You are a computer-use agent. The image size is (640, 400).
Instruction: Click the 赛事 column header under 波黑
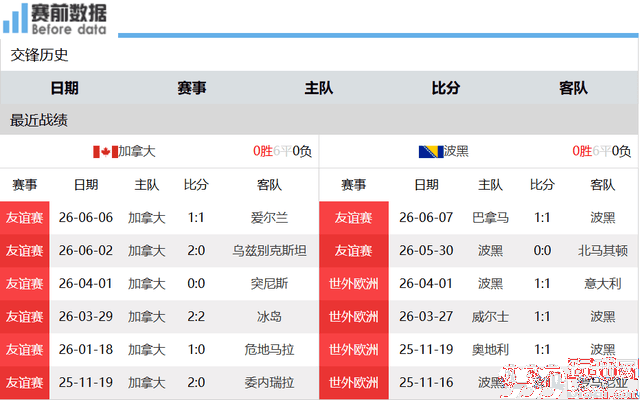[x=353, y=185]
